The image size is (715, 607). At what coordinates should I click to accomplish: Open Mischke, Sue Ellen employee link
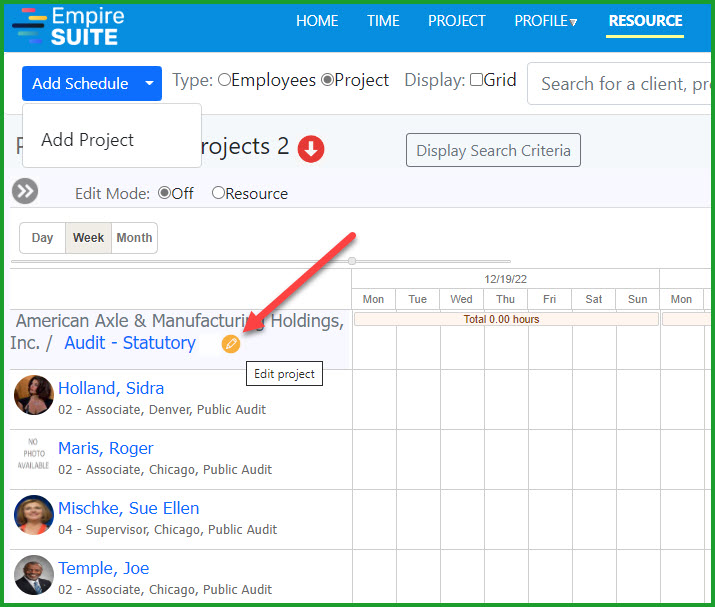(x=129, y=508)
